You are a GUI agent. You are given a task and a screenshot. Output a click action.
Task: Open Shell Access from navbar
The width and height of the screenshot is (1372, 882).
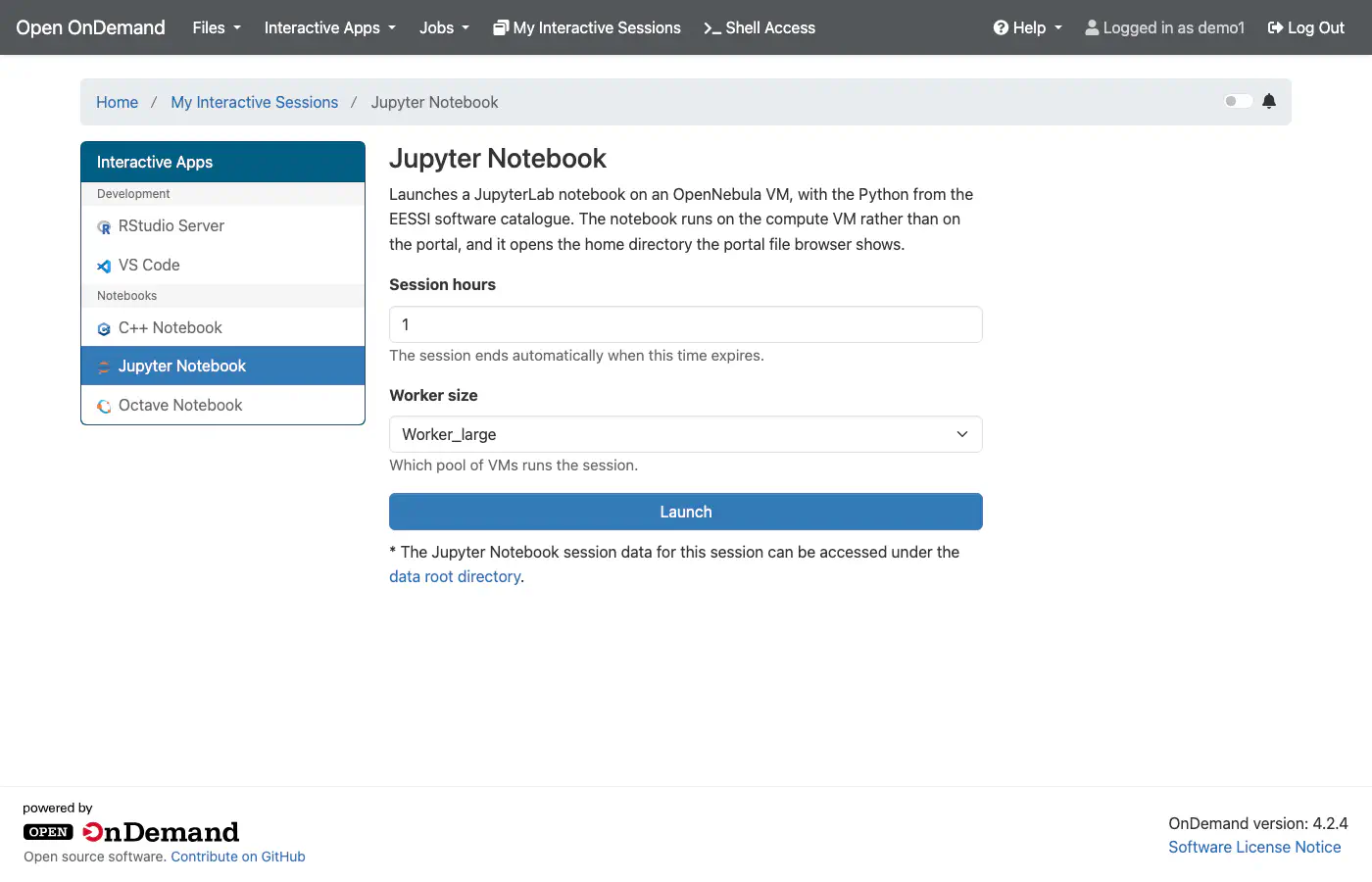[759, 27]
